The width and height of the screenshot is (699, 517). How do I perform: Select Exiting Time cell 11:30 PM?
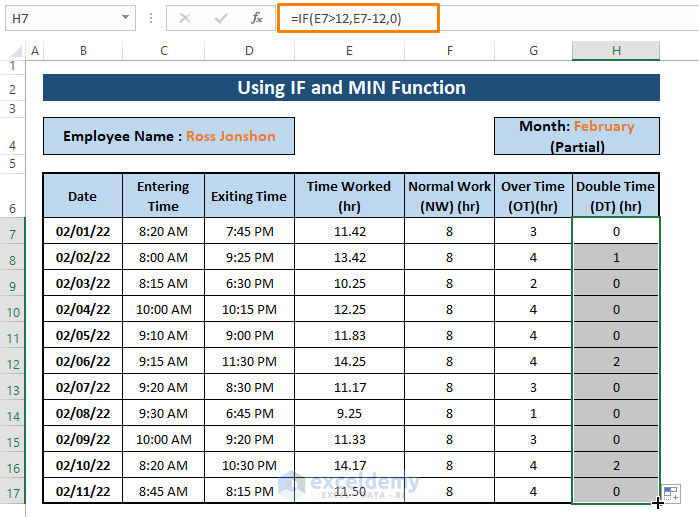[x=249, y=361]
